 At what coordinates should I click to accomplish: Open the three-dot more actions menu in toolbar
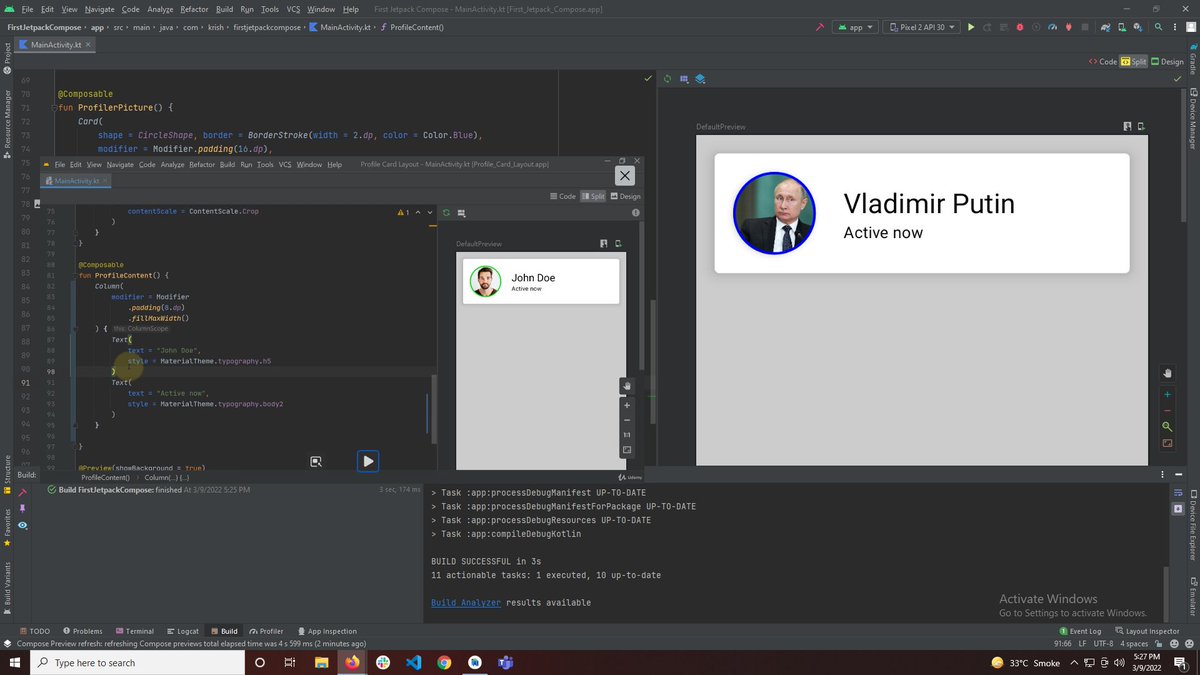point(1175,27)
